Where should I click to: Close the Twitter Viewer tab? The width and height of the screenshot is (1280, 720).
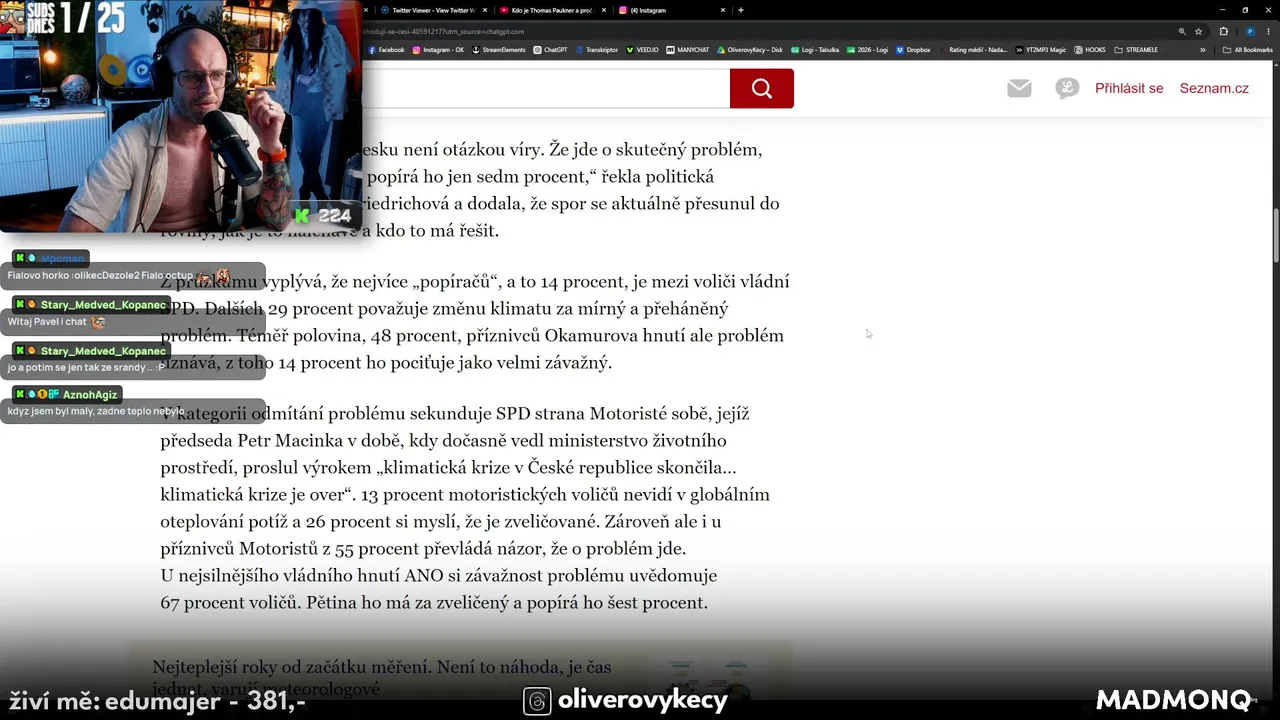(484, 10)
